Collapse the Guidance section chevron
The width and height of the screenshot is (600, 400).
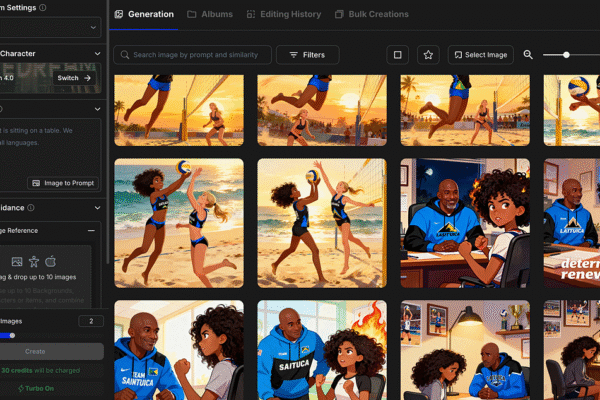click(x=96, y=208)
